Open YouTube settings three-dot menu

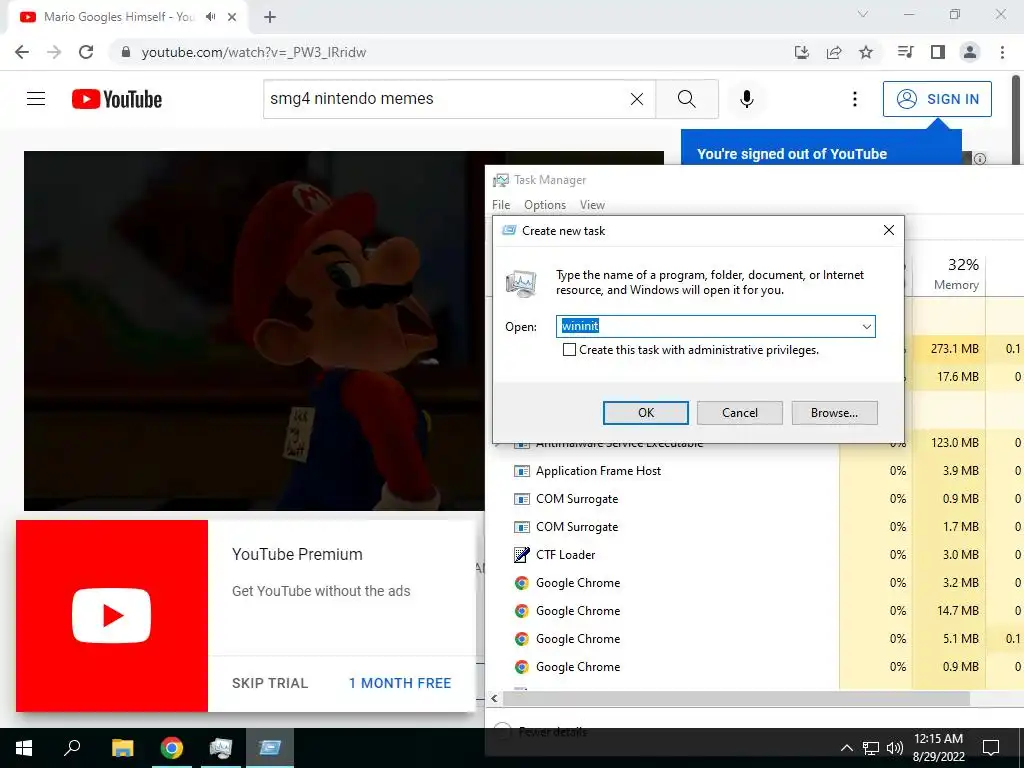click(854, 99)
